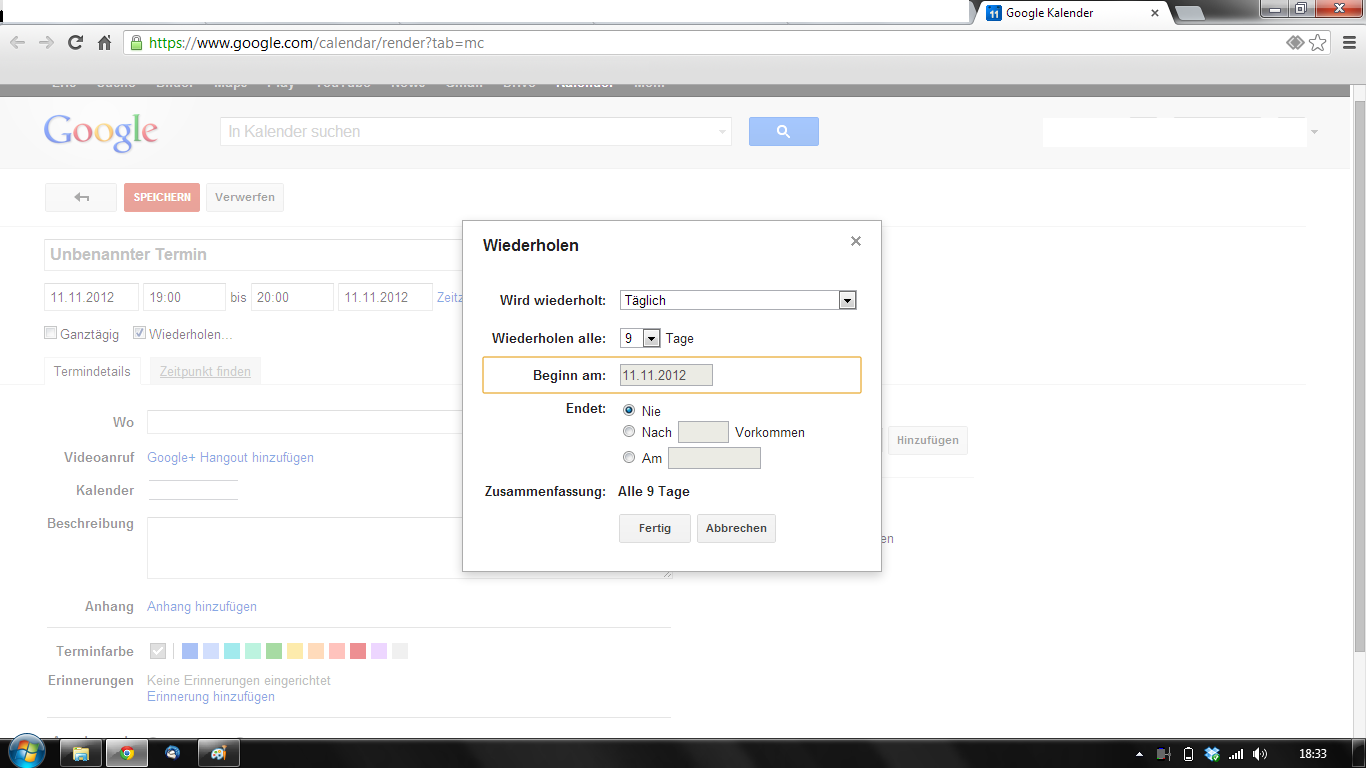The width and height of the screenshot is (1366, 768).
Task: Click the 'Am' end date input field
Action: click(x=714, y=458)
